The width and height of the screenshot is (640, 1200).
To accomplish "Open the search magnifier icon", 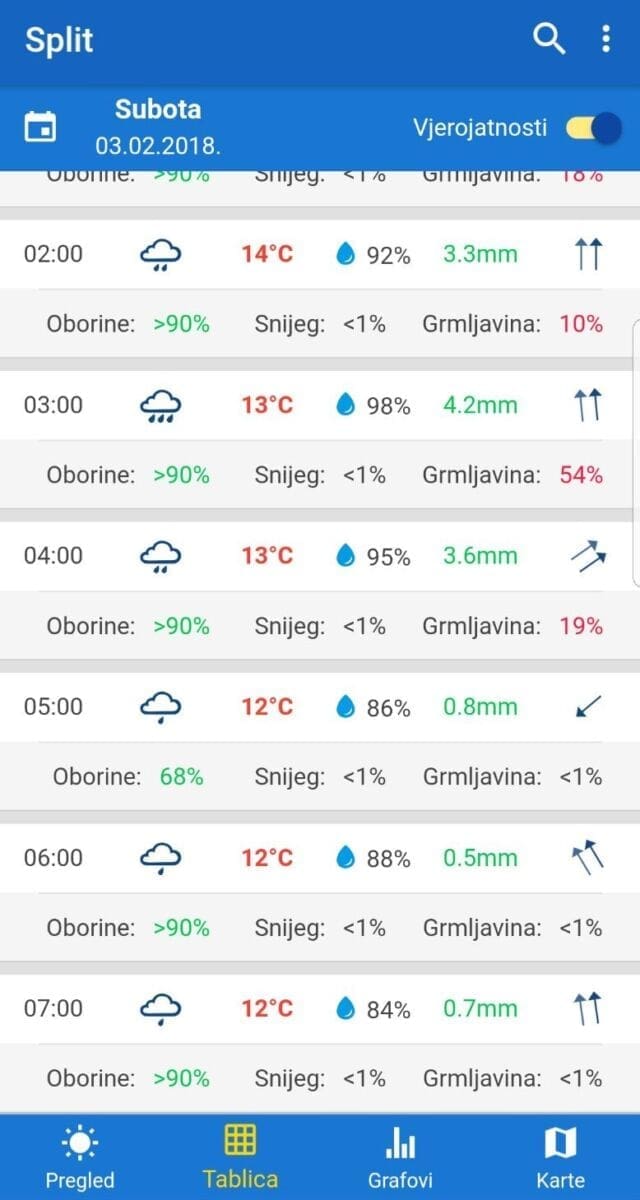I will 549,39.
